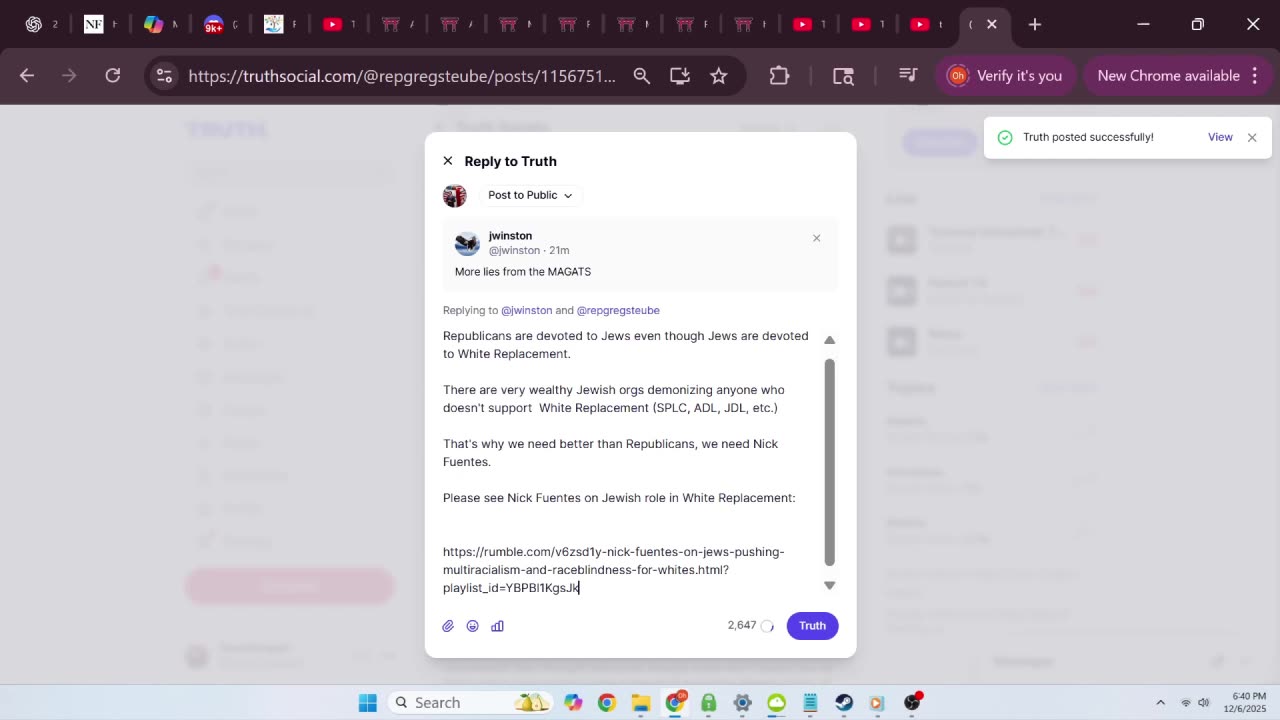
Task: Show hidden system tray icons
Action: coord(1160,703)
